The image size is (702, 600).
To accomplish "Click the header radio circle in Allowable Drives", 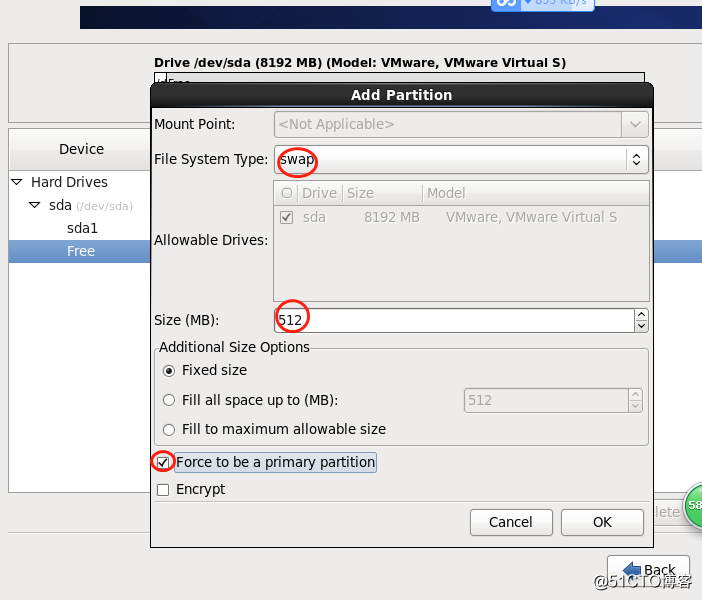I will [x=287, y=193].
